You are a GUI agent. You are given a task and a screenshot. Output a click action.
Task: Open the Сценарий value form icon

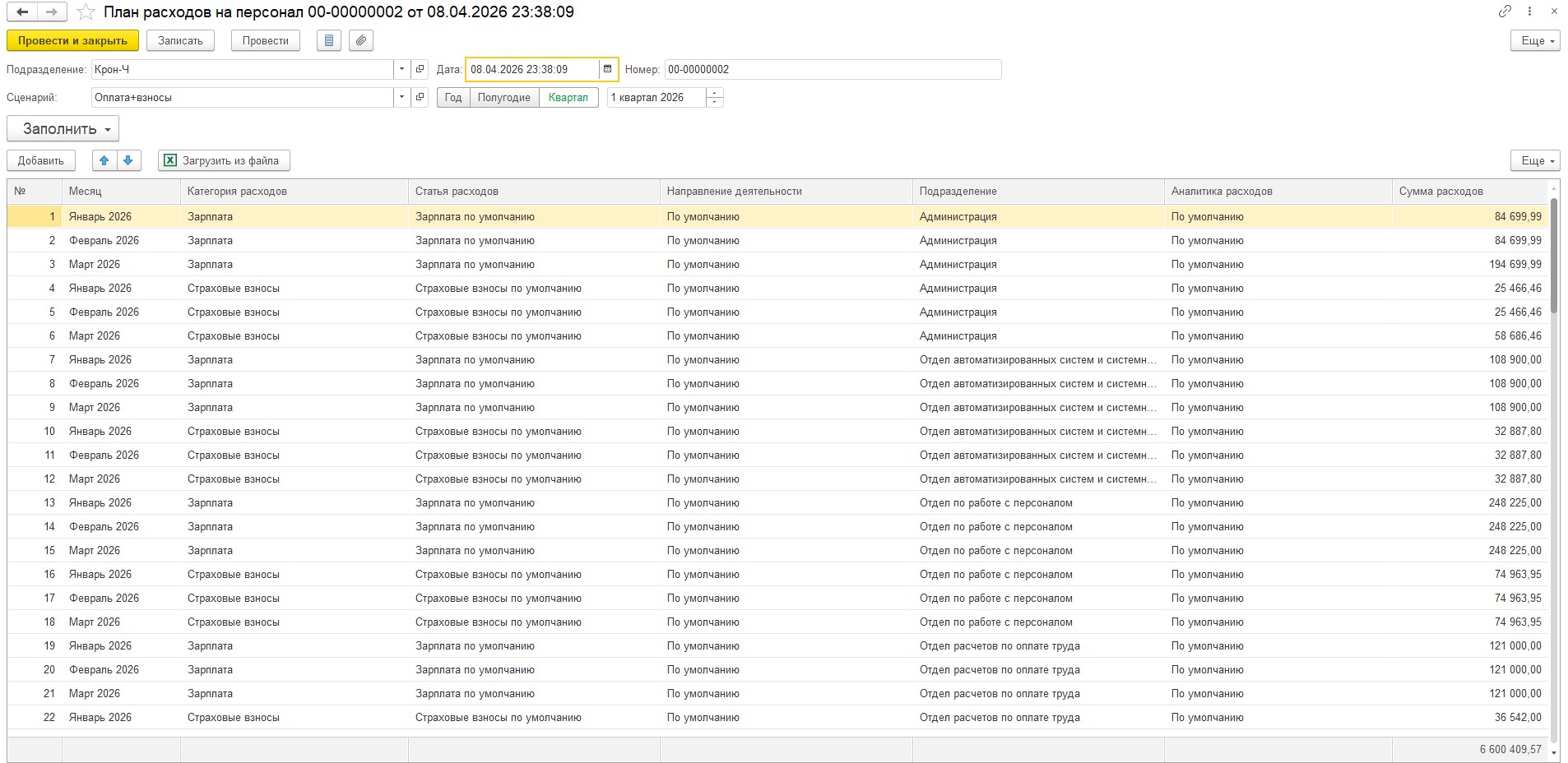click(420, 97)
